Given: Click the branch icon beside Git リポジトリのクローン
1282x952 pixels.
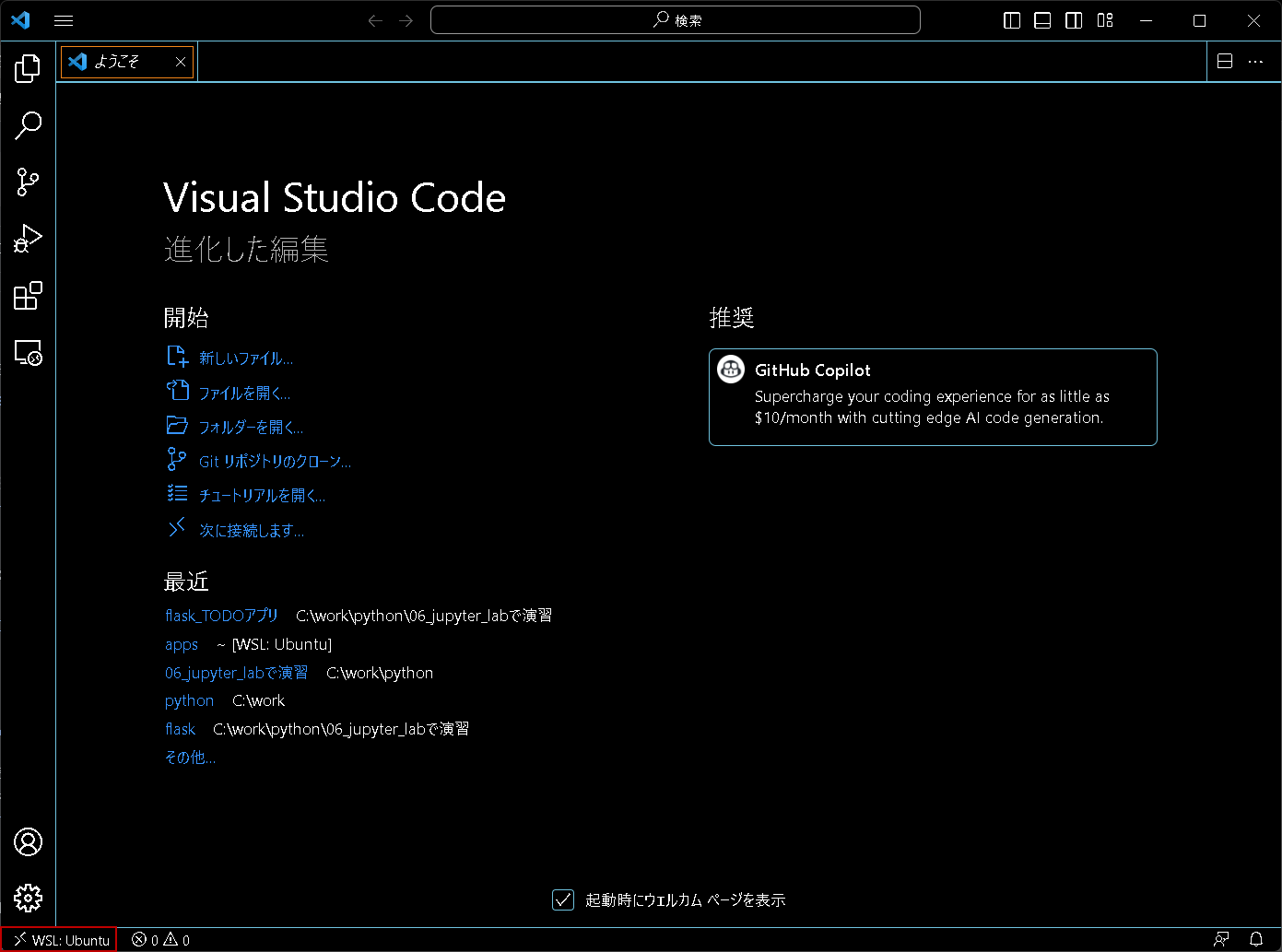Looking at the screenshot, I should (176, 459).
